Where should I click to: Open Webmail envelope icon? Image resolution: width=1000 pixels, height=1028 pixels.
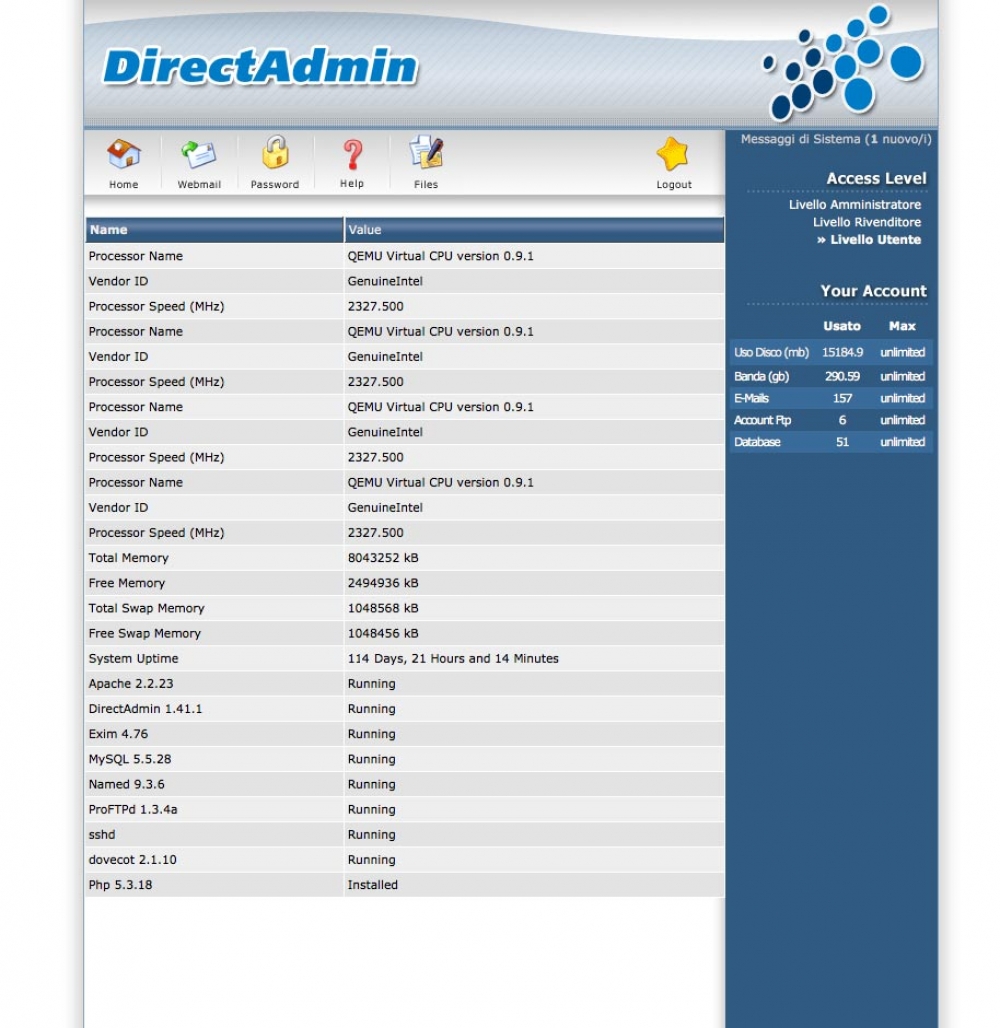pyautogui.click(x=199, y=155)
